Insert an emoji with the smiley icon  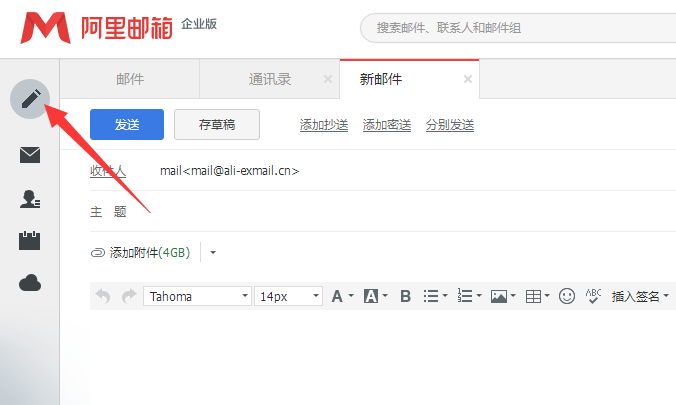(x=567, y=296)
